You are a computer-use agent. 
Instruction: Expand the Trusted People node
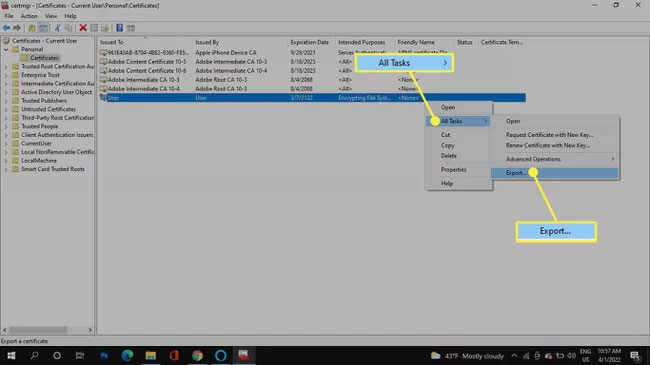(6, 126)
